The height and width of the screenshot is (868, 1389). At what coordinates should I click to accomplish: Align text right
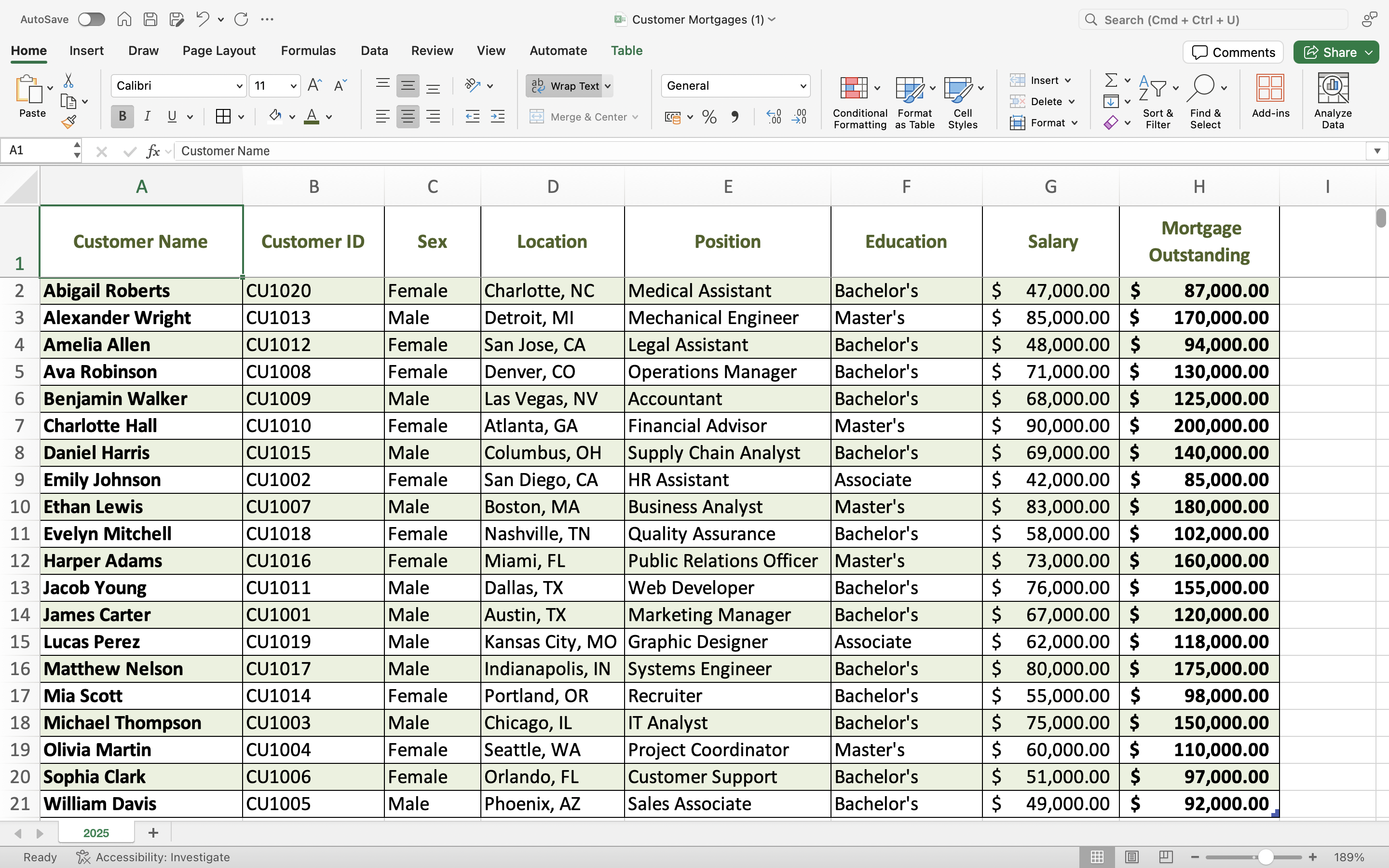(x=434, y=117)
